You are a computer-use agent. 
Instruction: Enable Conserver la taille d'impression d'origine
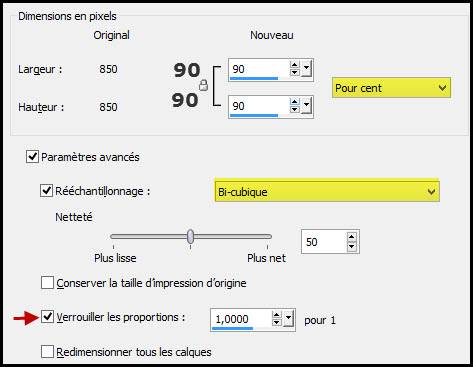47,283
